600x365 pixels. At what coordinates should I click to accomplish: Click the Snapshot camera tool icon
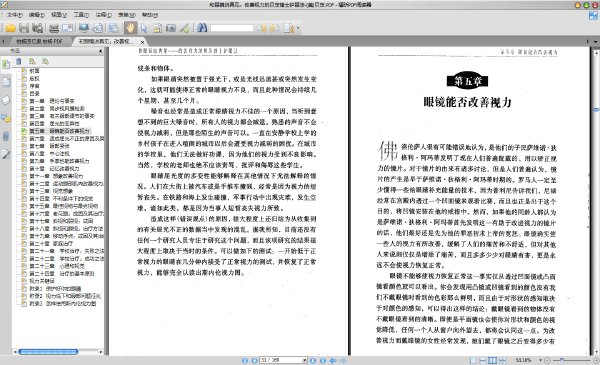pos(171,28)
